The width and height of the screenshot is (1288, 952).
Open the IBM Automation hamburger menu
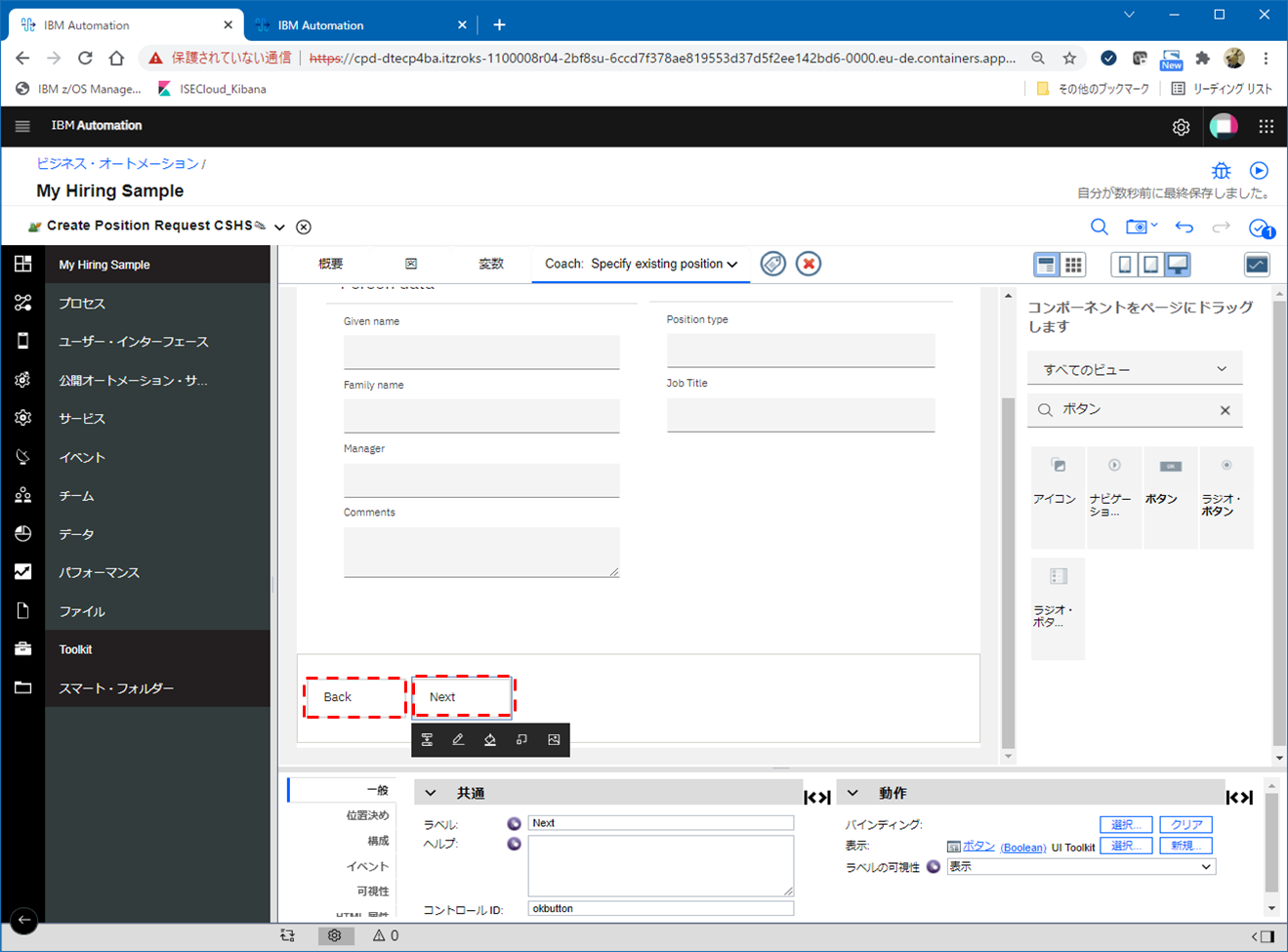[x=22, y=126]
